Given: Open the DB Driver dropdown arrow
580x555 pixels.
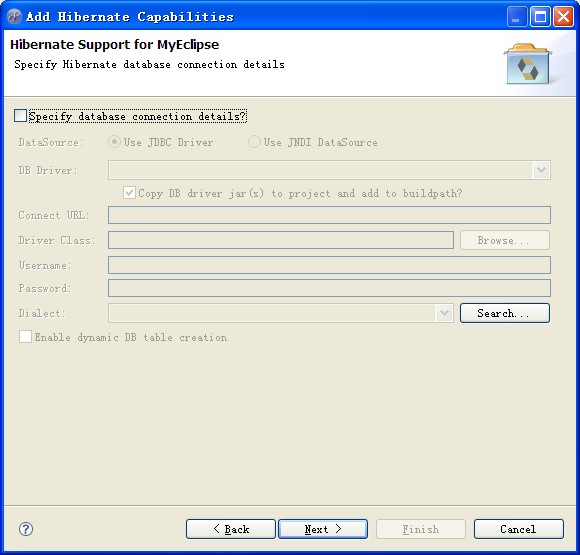Looking at the screenshot, I should pyautogui.click(x=542, y=170).
